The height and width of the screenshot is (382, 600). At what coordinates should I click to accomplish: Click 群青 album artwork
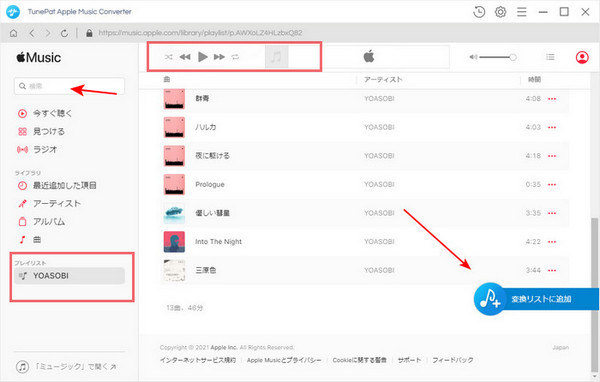click(x=174, y=99)
